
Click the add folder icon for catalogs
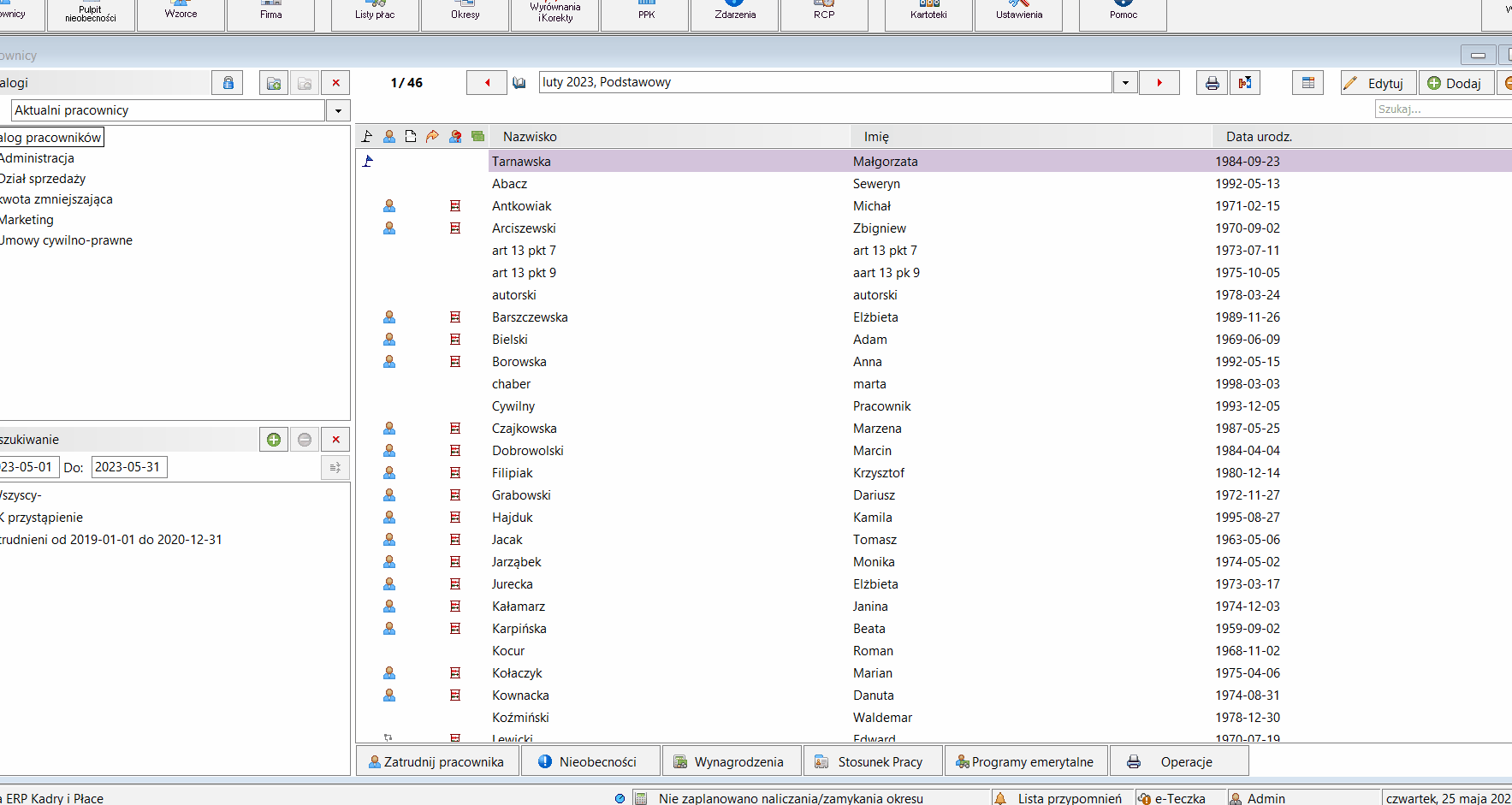[273, 83]
